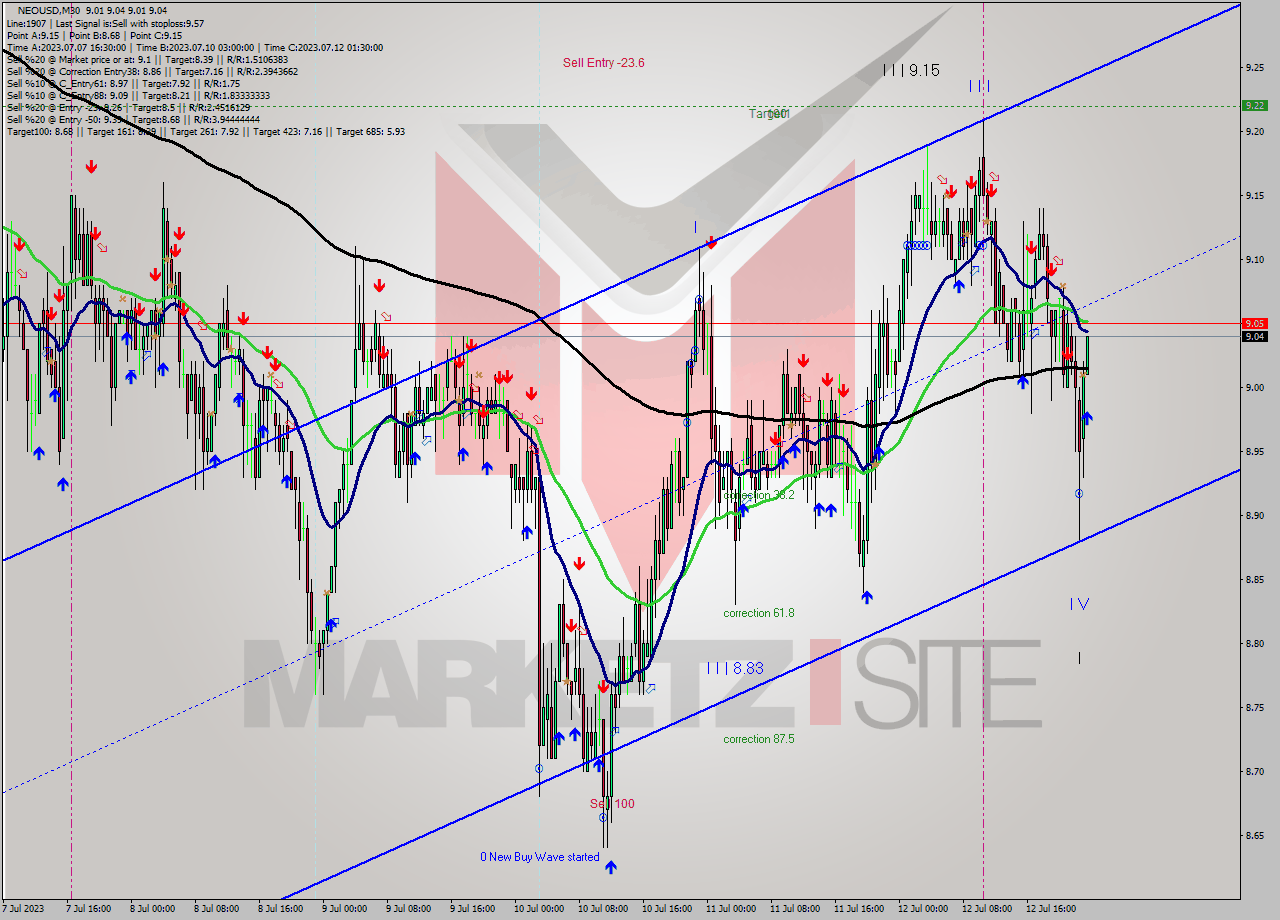Image resolution: width=1280 pixels, height=920 pixels.
Task: Select the '9 Jul 16:00' time axis label
Action: (x=473, y=909)
